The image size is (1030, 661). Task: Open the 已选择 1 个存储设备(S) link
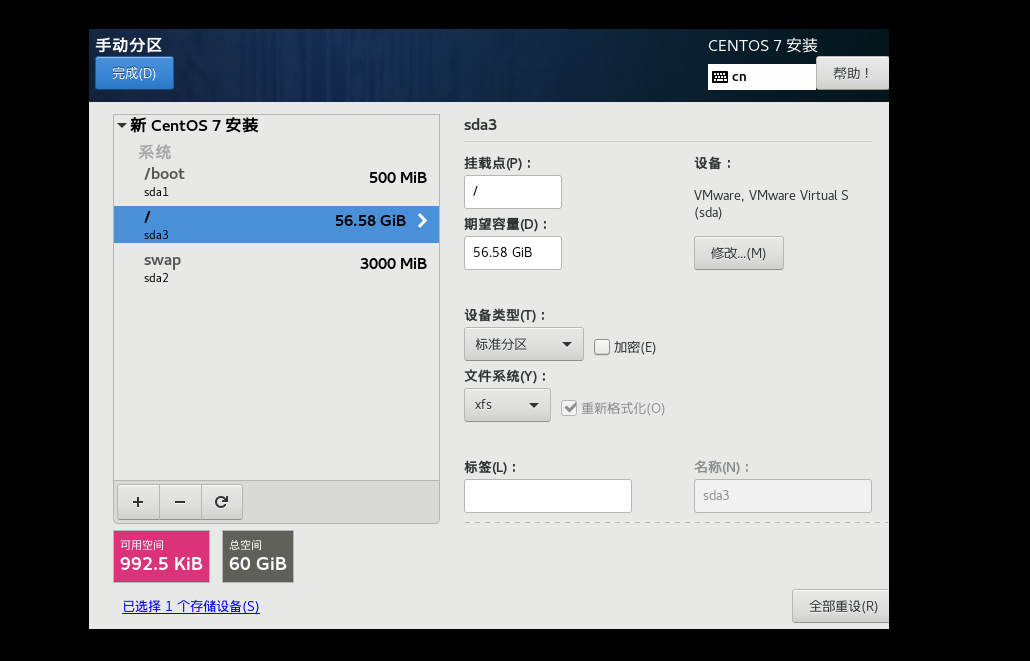[x=191, y=606]
